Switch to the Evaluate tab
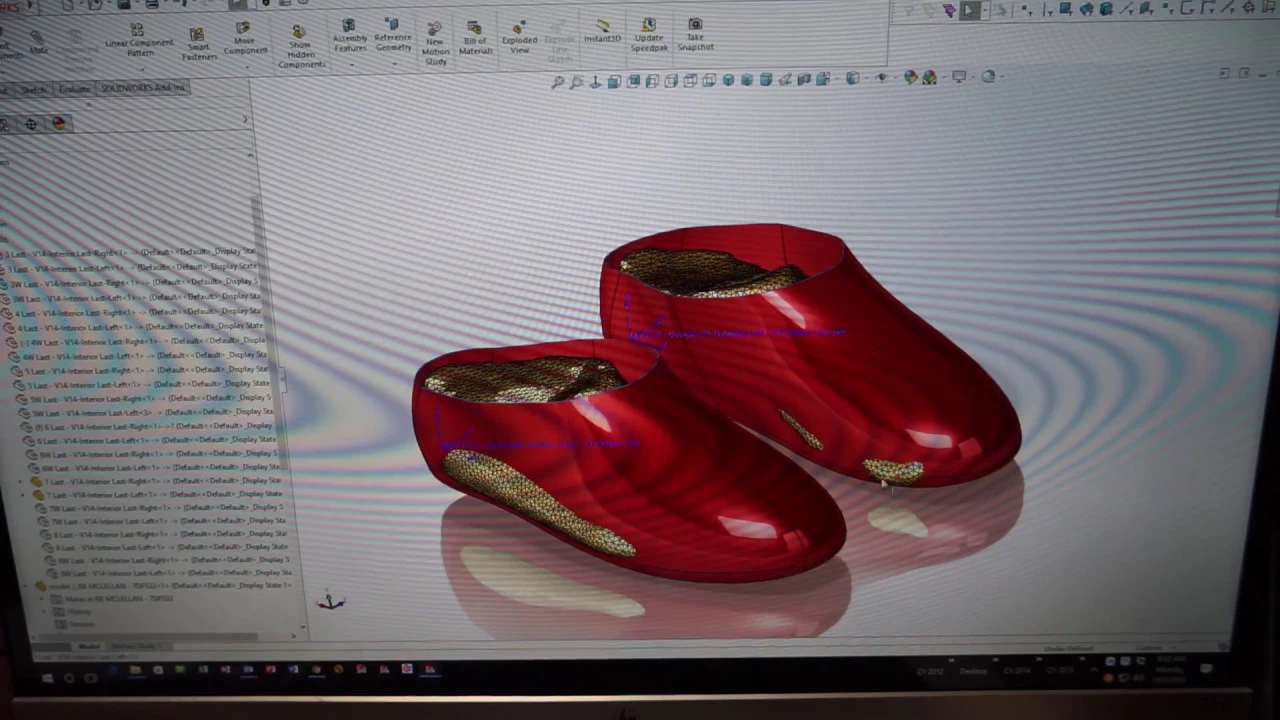The height and width of the screenshot is (720, 1280). pos(74,89)
